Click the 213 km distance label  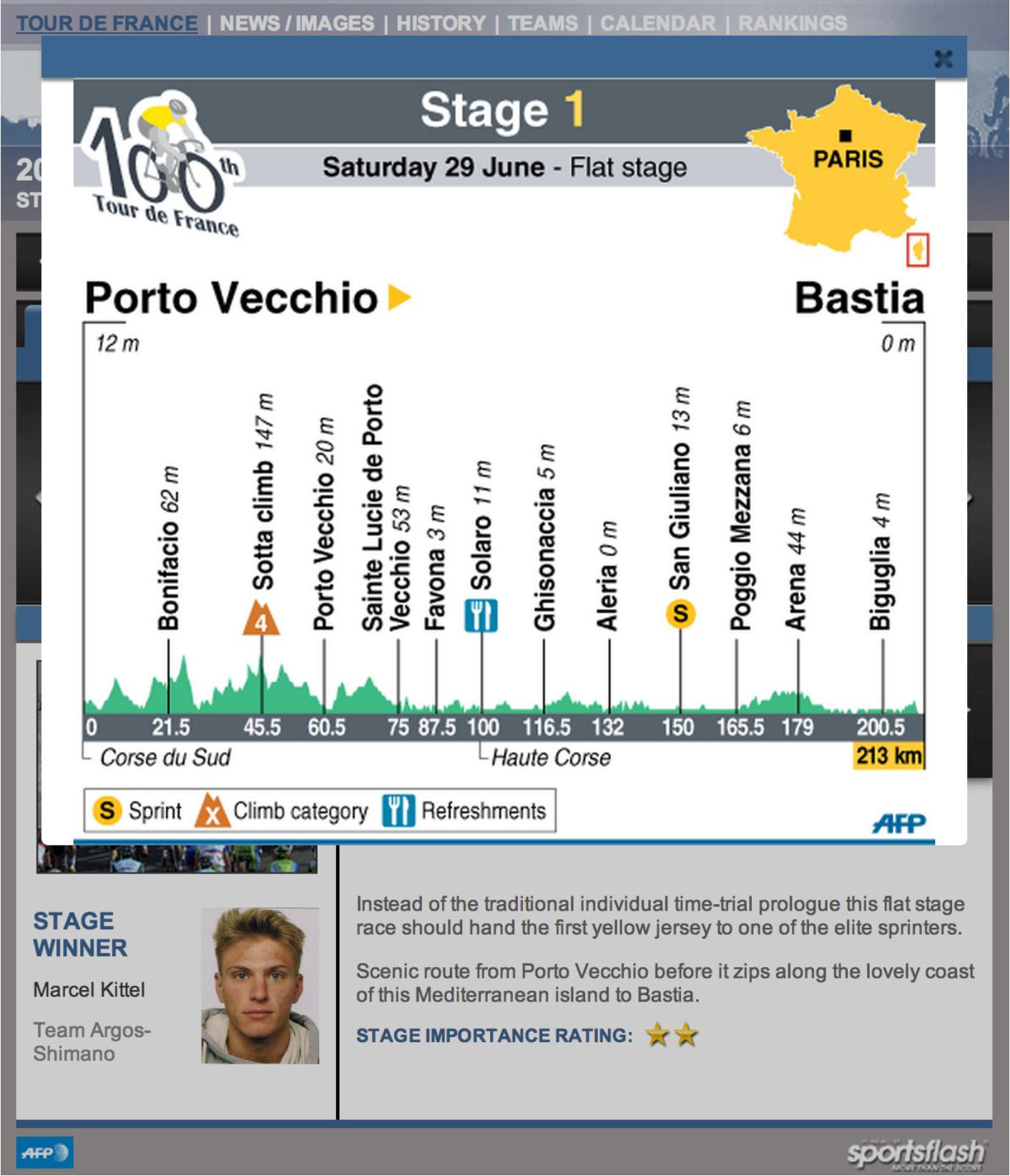[x=888, y=756]
